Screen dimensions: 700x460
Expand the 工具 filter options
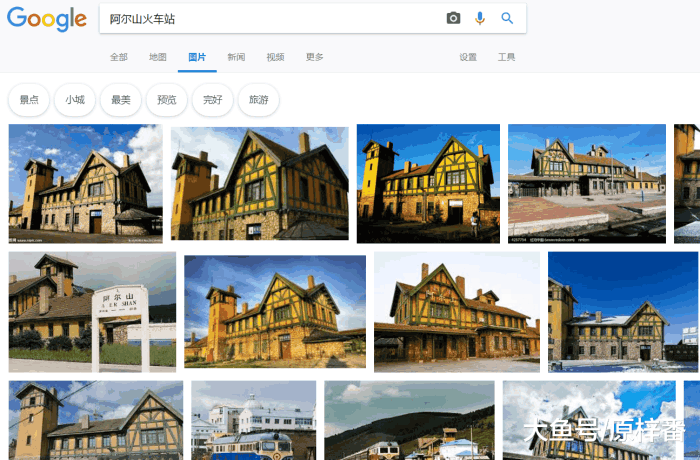pos(507,57)
